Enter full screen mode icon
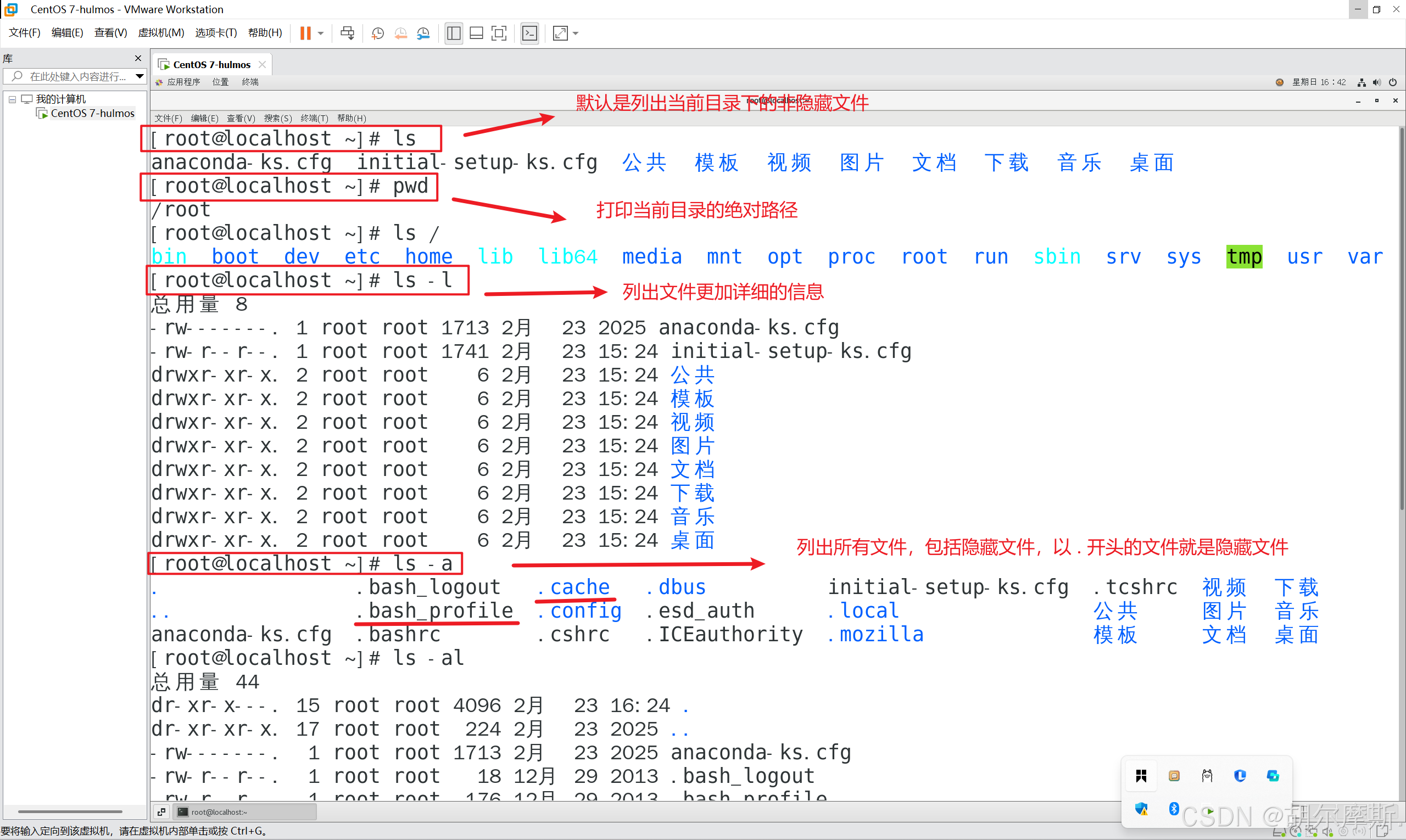The image size is (1406, 840). [499, 33]
